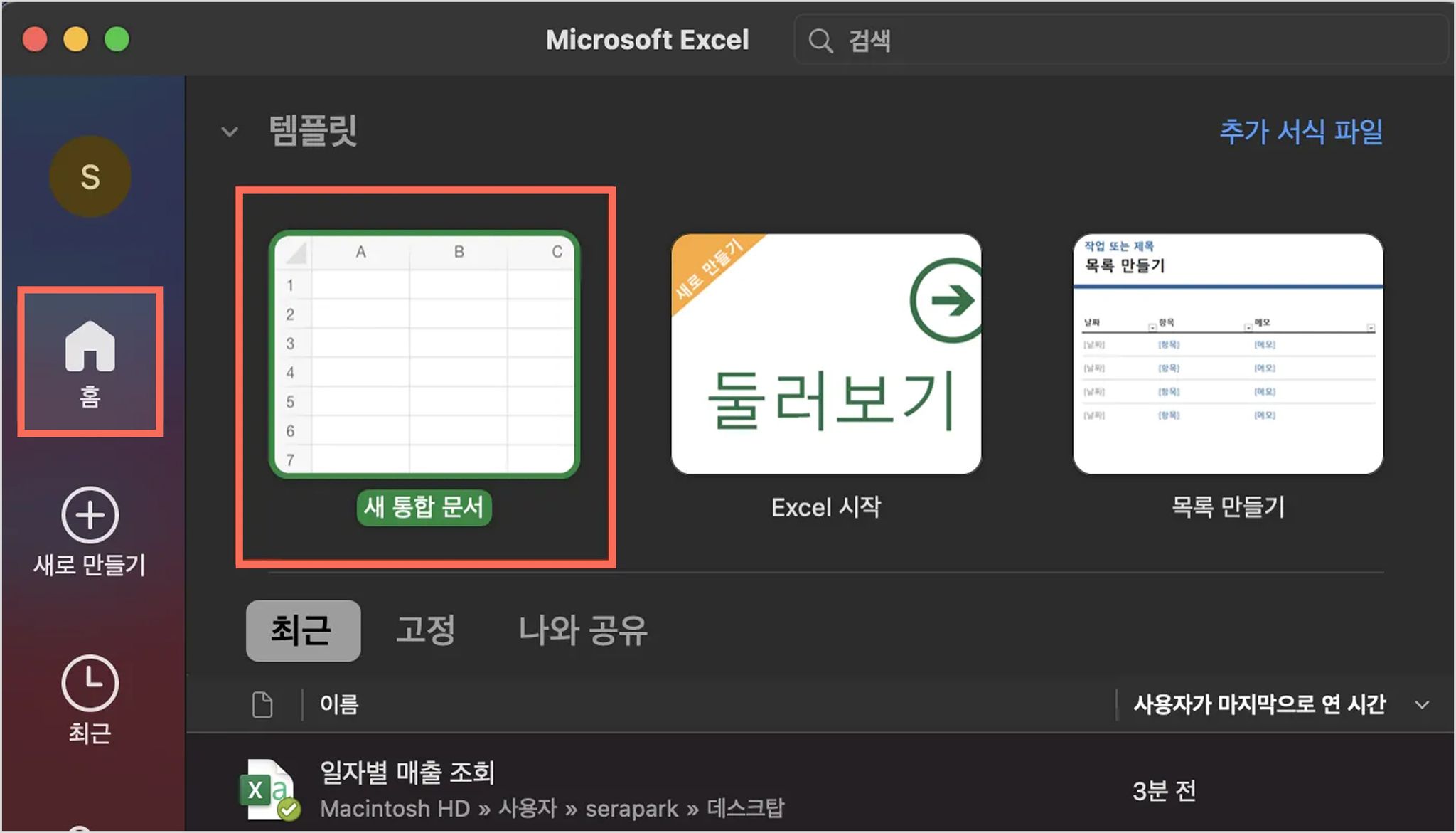Screen dimensions: 1456x833
Task: Click the 새 통합 문서 label
Action: 424,507
